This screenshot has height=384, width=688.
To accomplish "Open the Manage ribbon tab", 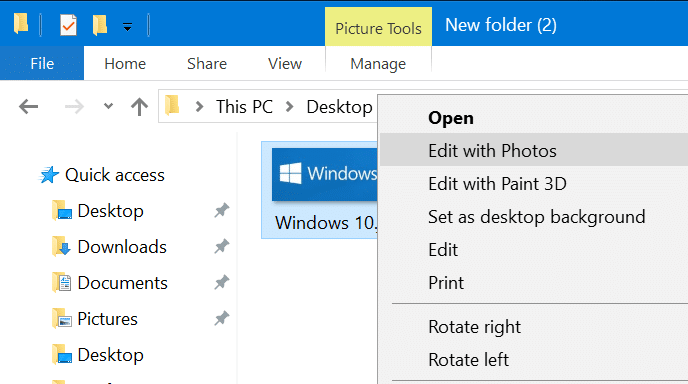I will pyautogui.click(x=378, y=64).
